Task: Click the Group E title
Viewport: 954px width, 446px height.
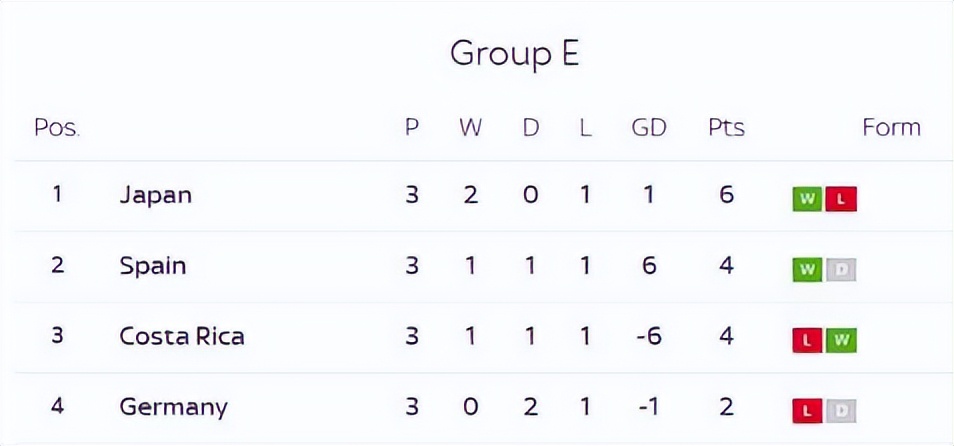Action: coord(514,53)
